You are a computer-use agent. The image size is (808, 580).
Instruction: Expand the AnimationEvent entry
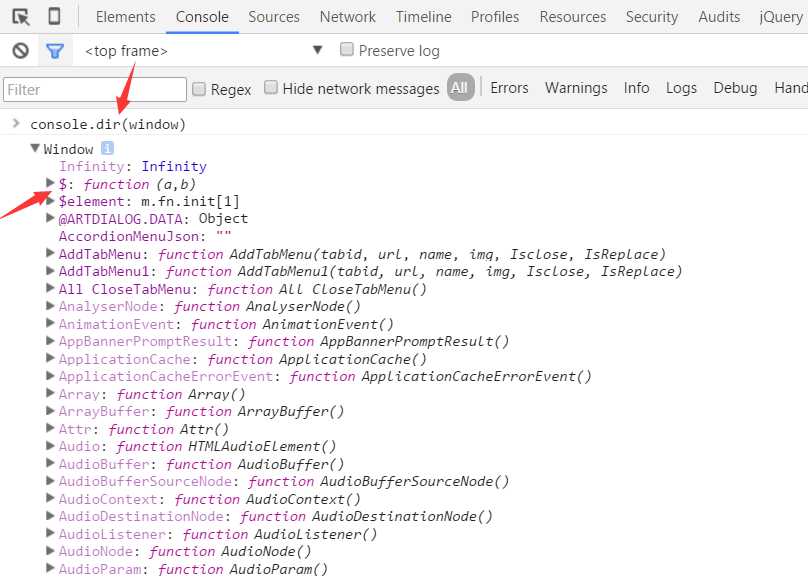tap(50, 323)
